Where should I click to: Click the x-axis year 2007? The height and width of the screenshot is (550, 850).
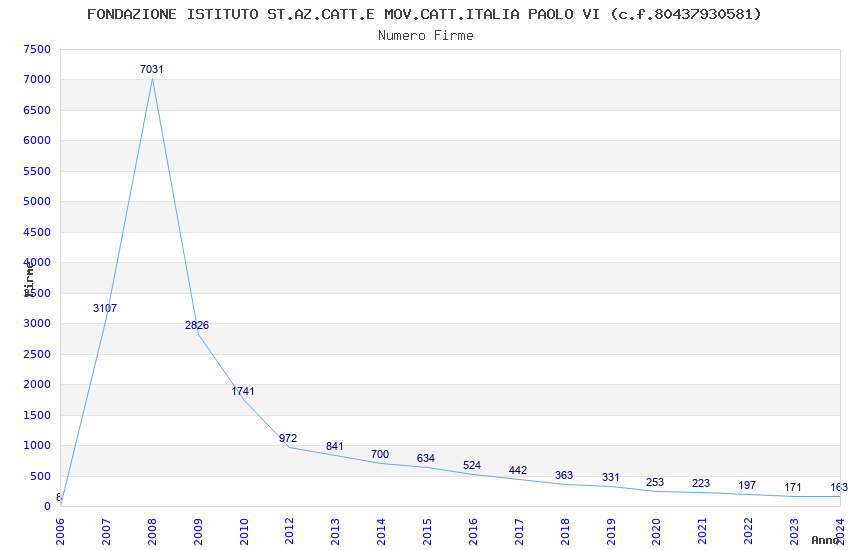(x=106, y=531)
